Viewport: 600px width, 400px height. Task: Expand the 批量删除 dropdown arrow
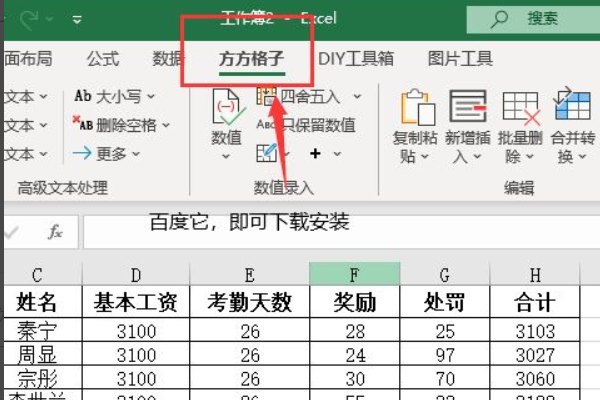tap(530, 156)
